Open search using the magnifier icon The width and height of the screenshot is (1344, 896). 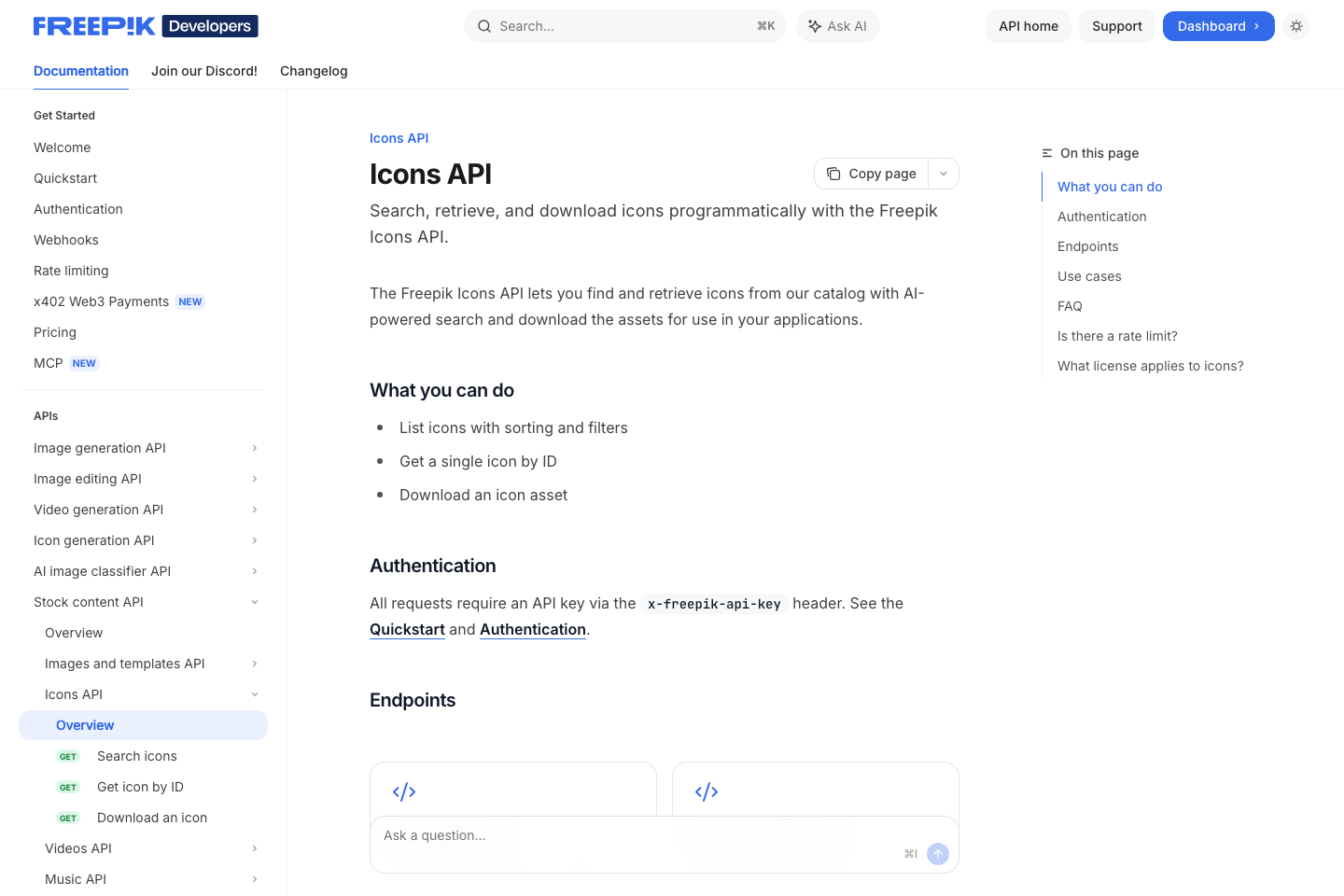tap(484, 26)
